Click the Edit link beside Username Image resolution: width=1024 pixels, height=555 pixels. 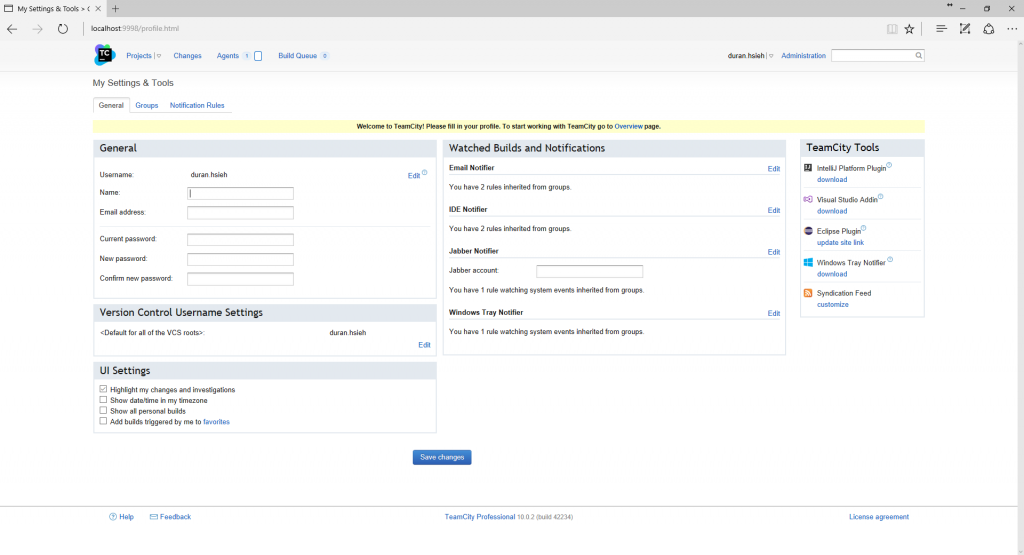pos(414,176)
